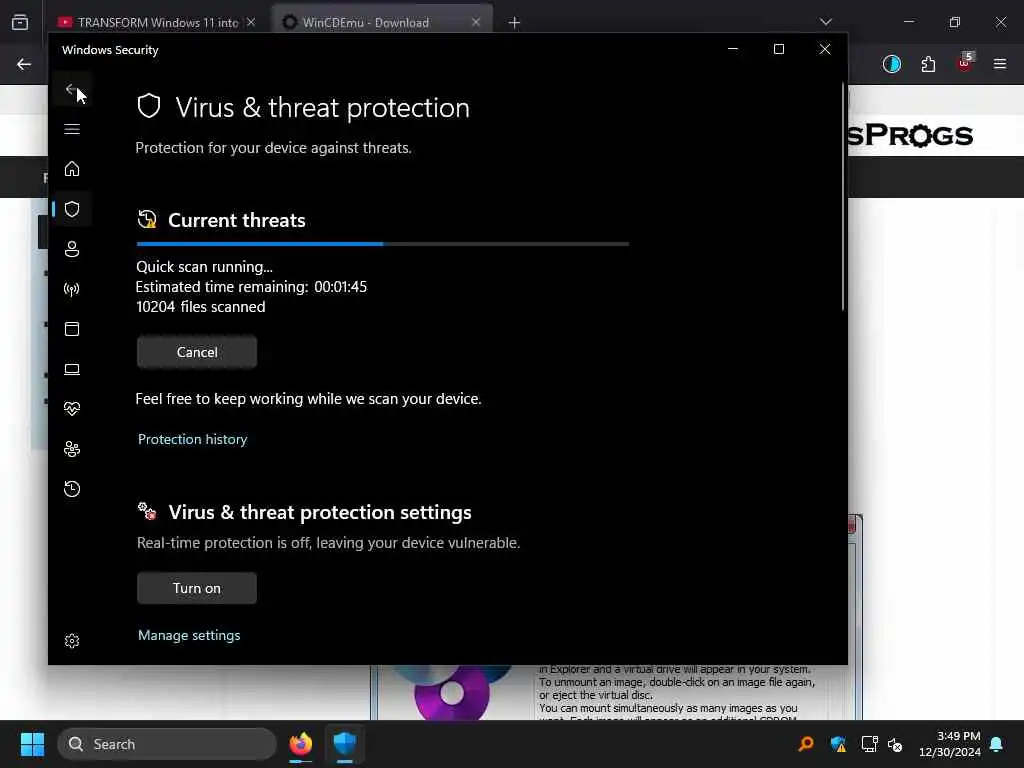1024x768 pixels.
Task: Click the orange magnifier tray icon
Action: click(x=806, y=744)
